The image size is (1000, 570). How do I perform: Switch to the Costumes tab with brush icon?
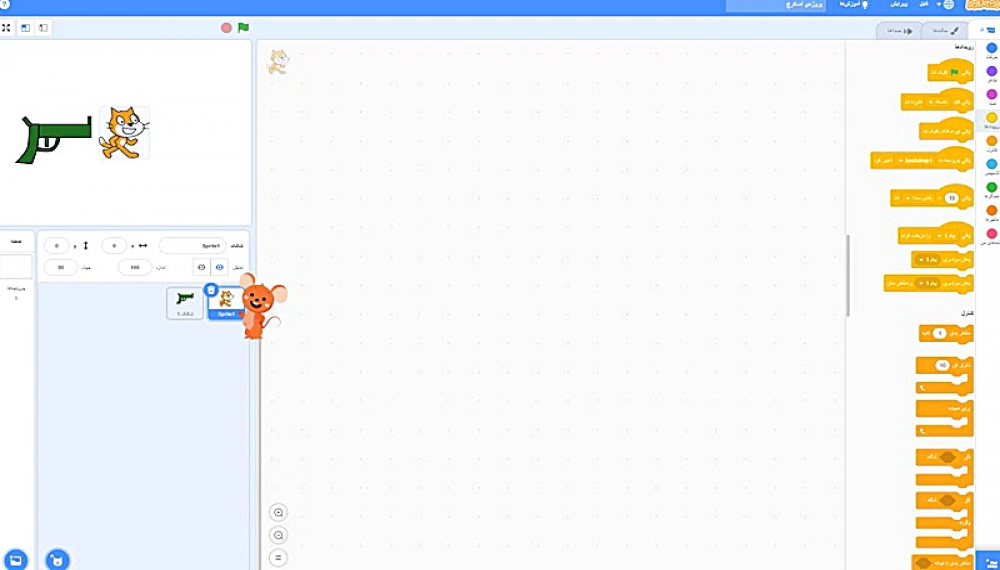(x=945, y=30)
